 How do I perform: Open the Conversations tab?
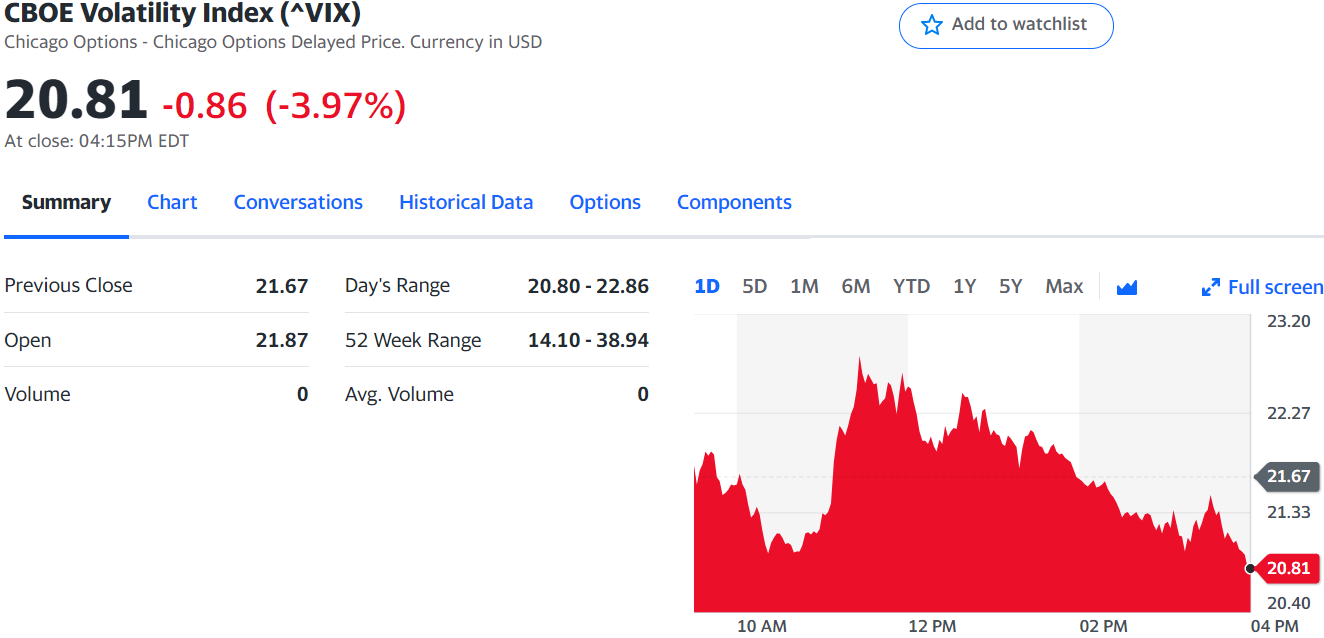point(298,202)
